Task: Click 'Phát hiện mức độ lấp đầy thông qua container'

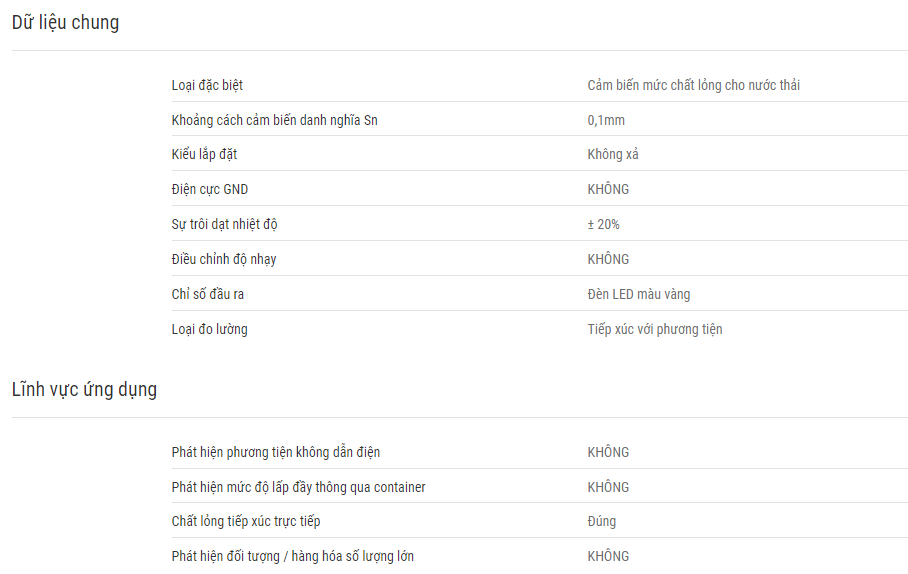Action: coord(298,487)
